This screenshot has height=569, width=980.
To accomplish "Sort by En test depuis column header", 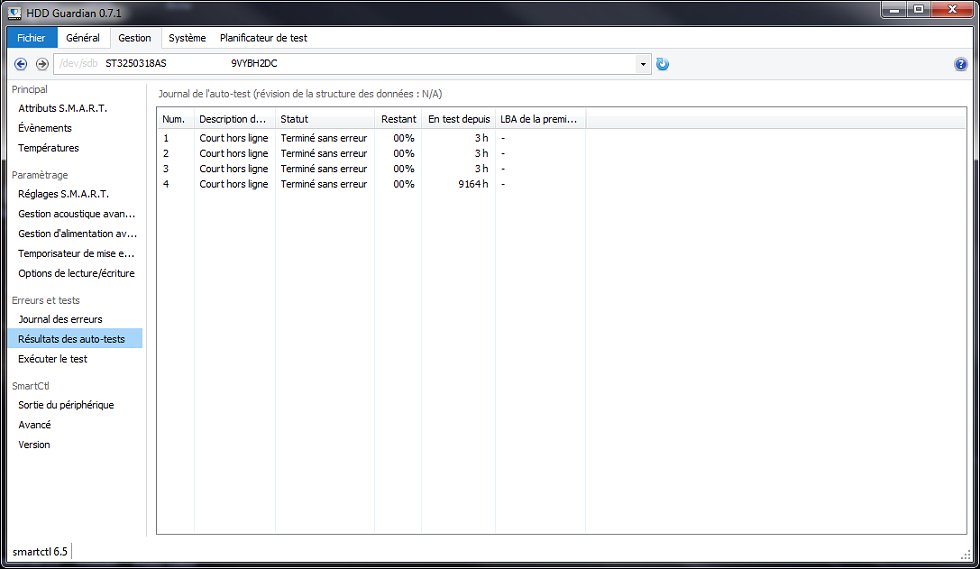I will pos(459,119).
